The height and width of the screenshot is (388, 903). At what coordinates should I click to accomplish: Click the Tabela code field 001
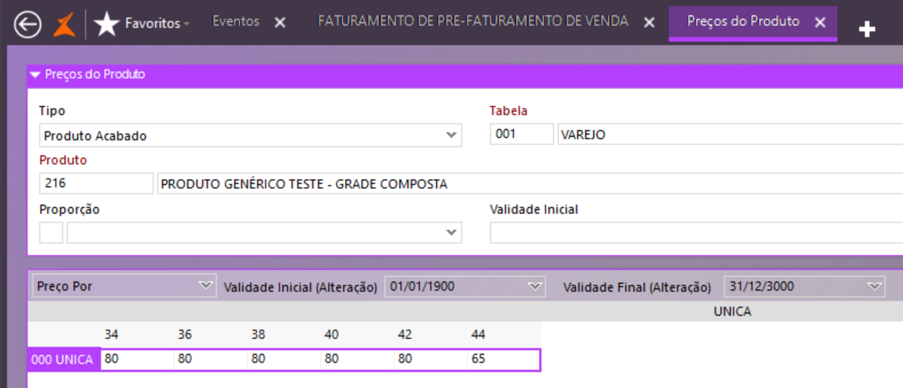click(522, 135)
